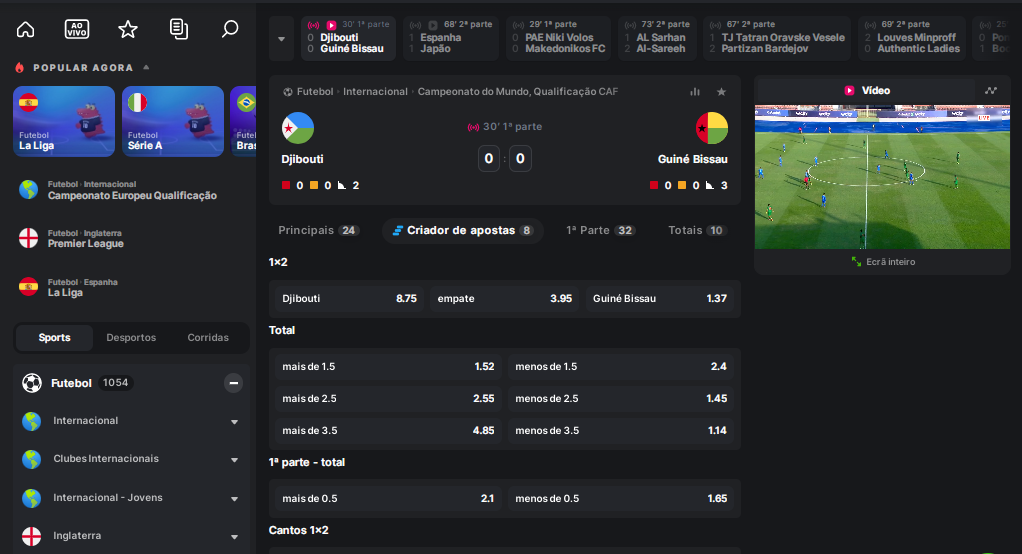Show match statistics bar chart icon
Viewport: 1022px width, 554px height.
click(695, 92)
